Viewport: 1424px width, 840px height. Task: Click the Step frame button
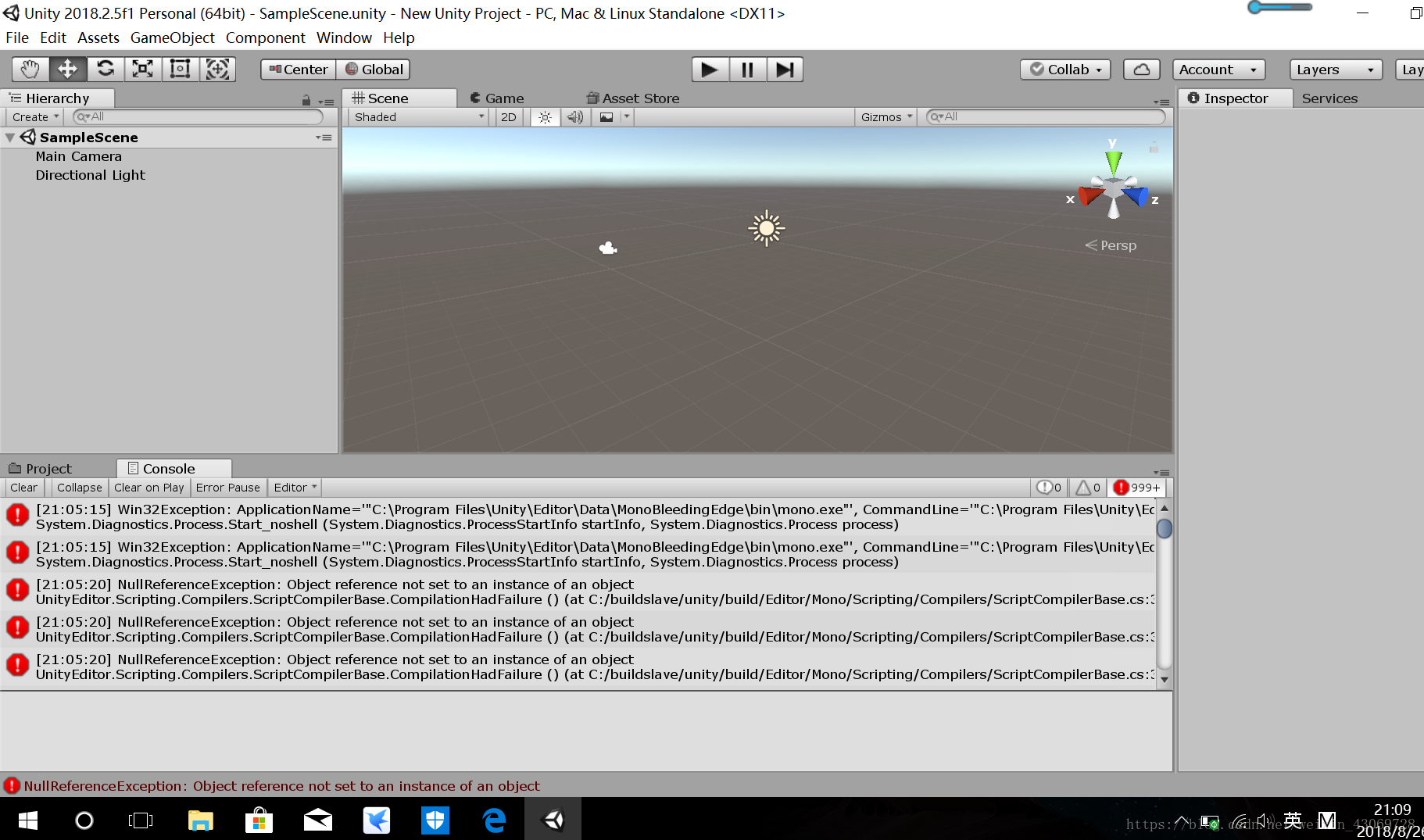[785, 70]
